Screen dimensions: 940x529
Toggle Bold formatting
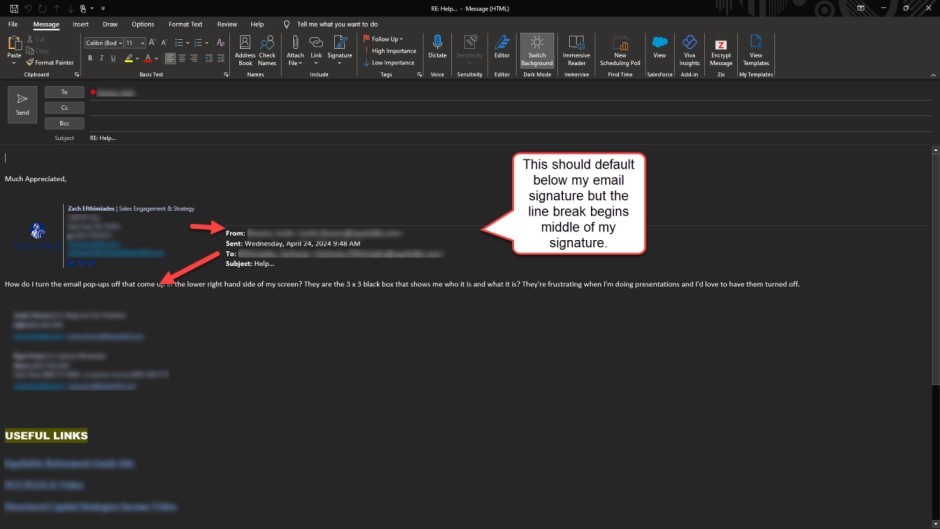pos(90,58)
